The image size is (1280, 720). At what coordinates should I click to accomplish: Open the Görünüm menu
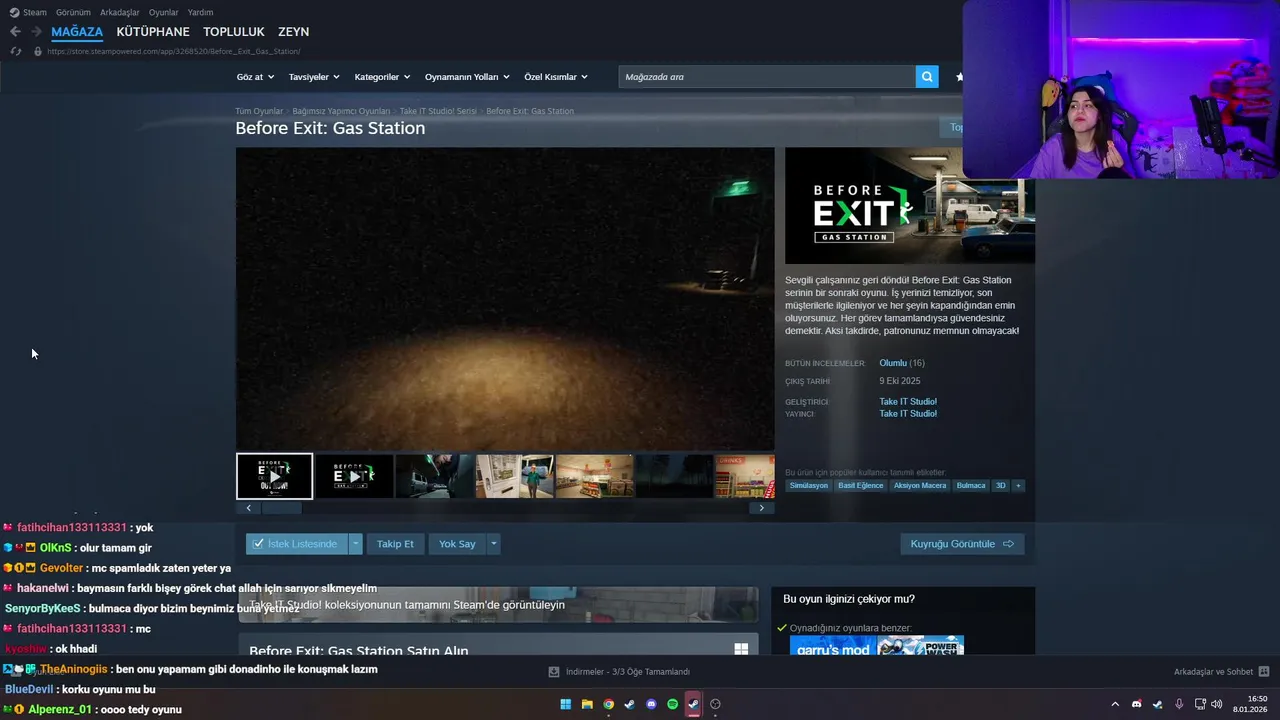coord(73,12)
